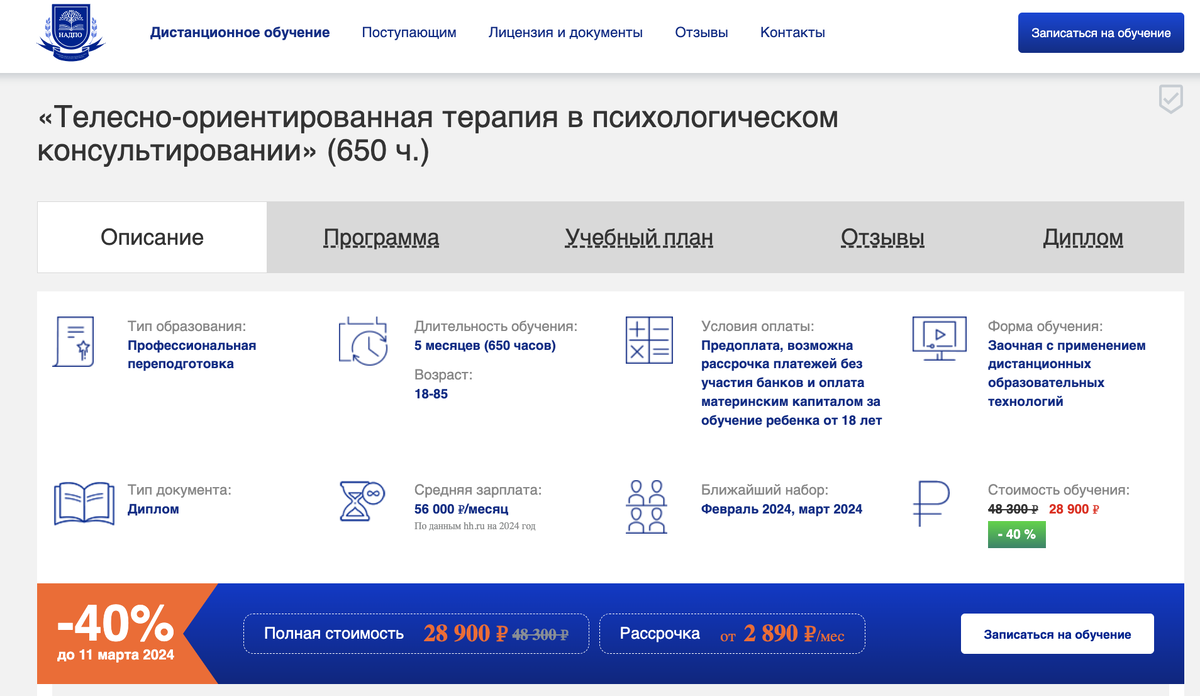The width and height of the screenshot is (1200, 696).
Task: Toggle the checkmark badge in the top right
Action: (x=1169, y=101)
